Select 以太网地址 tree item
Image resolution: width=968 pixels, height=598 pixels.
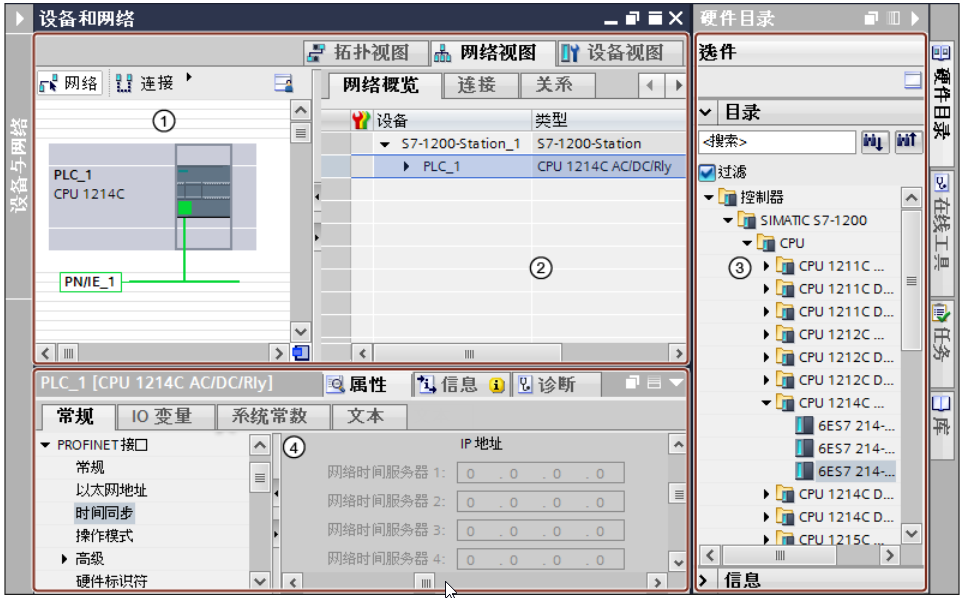pyautogui.click(x=111, y=491)
